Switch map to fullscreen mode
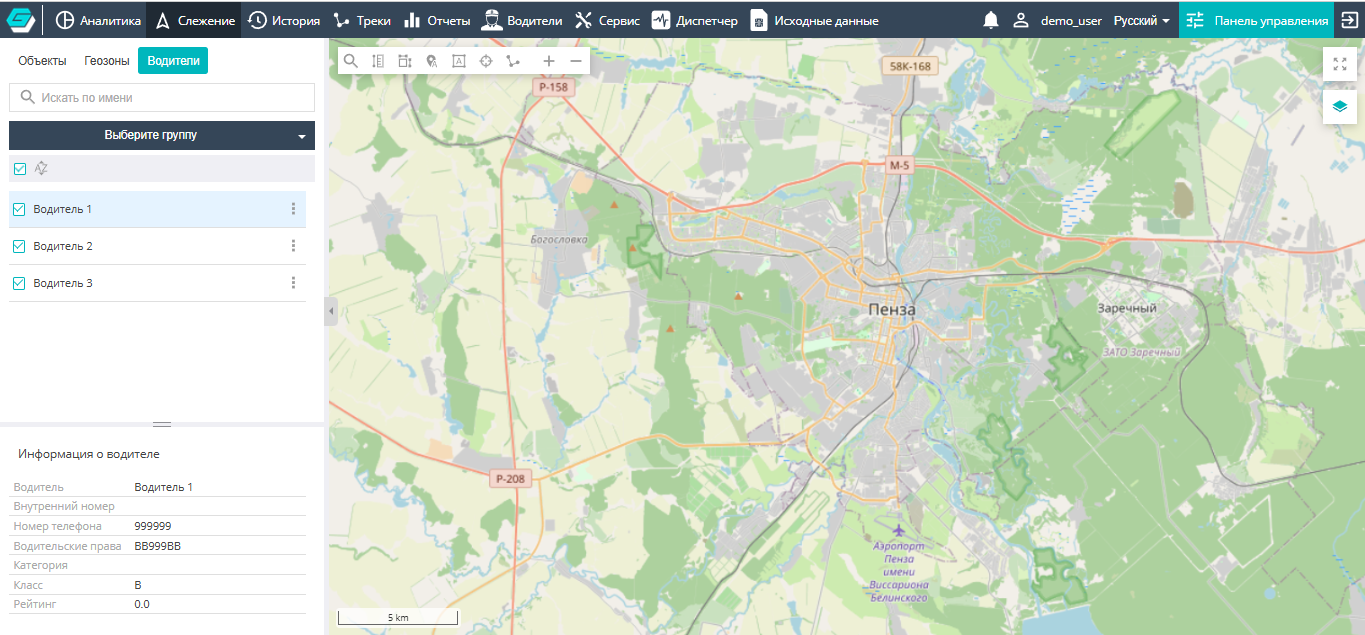 click(1340, 64)
